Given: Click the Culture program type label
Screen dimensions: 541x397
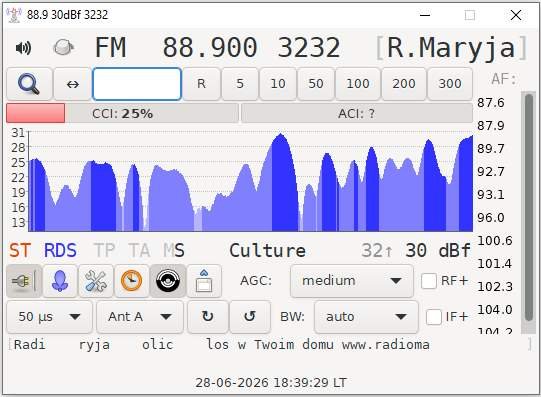Looking at the screenshot, I should pos(268,250).
